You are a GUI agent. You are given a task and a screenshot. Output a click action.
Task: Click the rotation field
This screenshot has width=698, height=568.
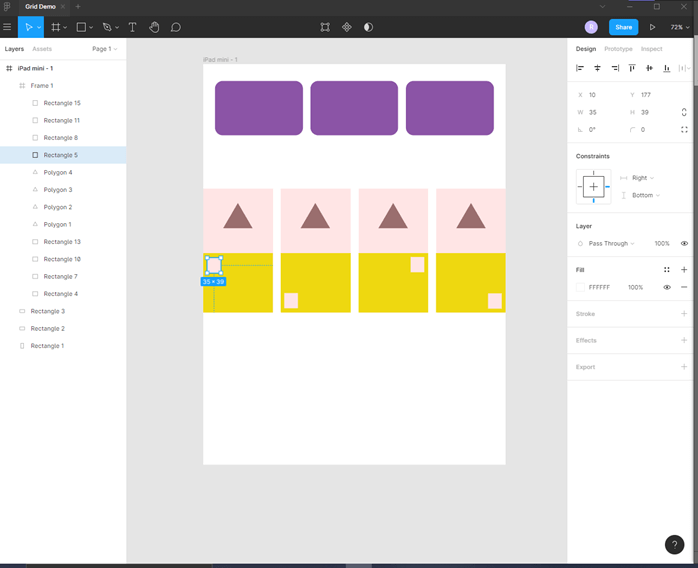point(599,130)
